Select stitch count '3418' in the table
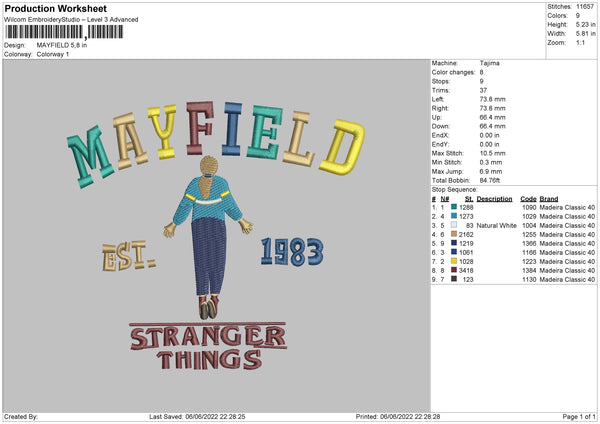Image resolution: width=600 pixels, height=424 pixels. 466,271
